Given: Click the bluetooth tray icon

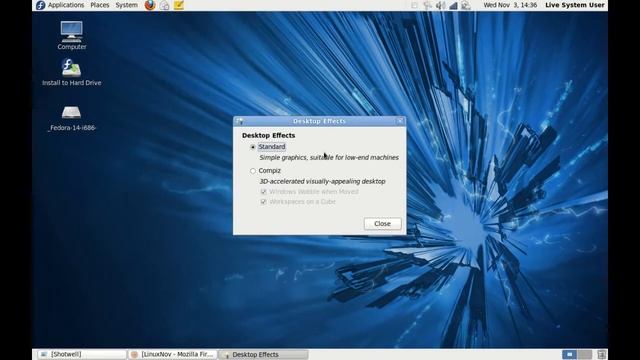Looking at the screenshot, I should tap(427, 5).
